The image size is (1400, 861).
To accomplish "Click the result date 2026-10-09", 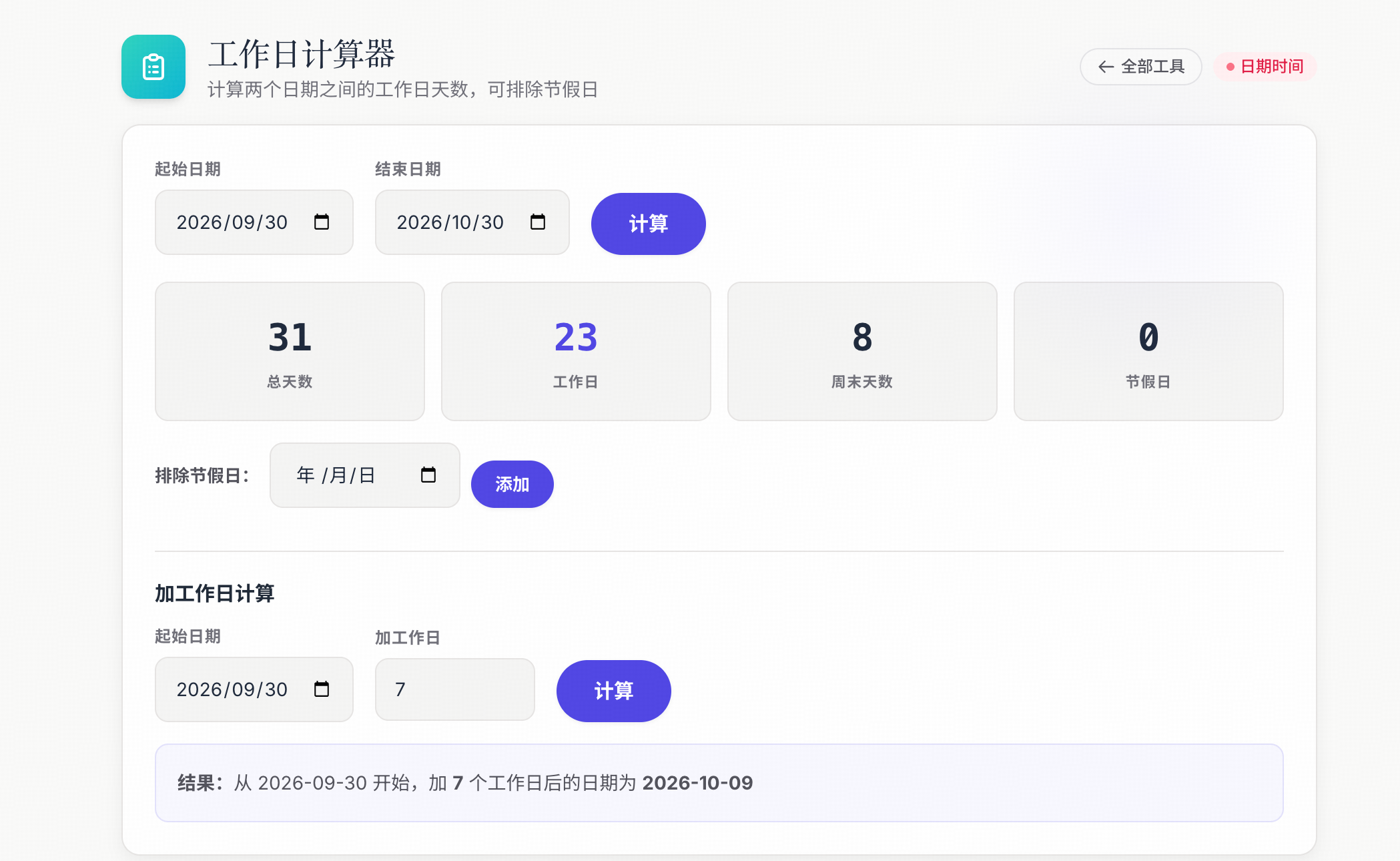I will [697, 783].
